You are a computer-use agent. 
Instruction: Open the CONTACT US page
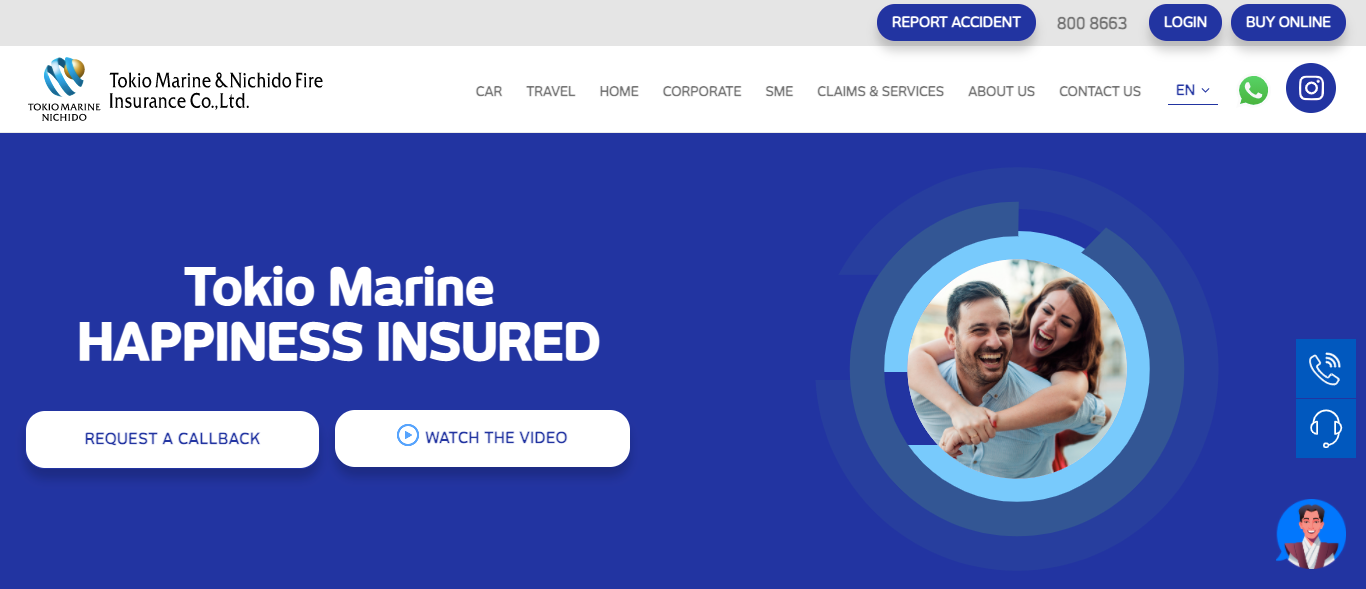[1100, 91]
